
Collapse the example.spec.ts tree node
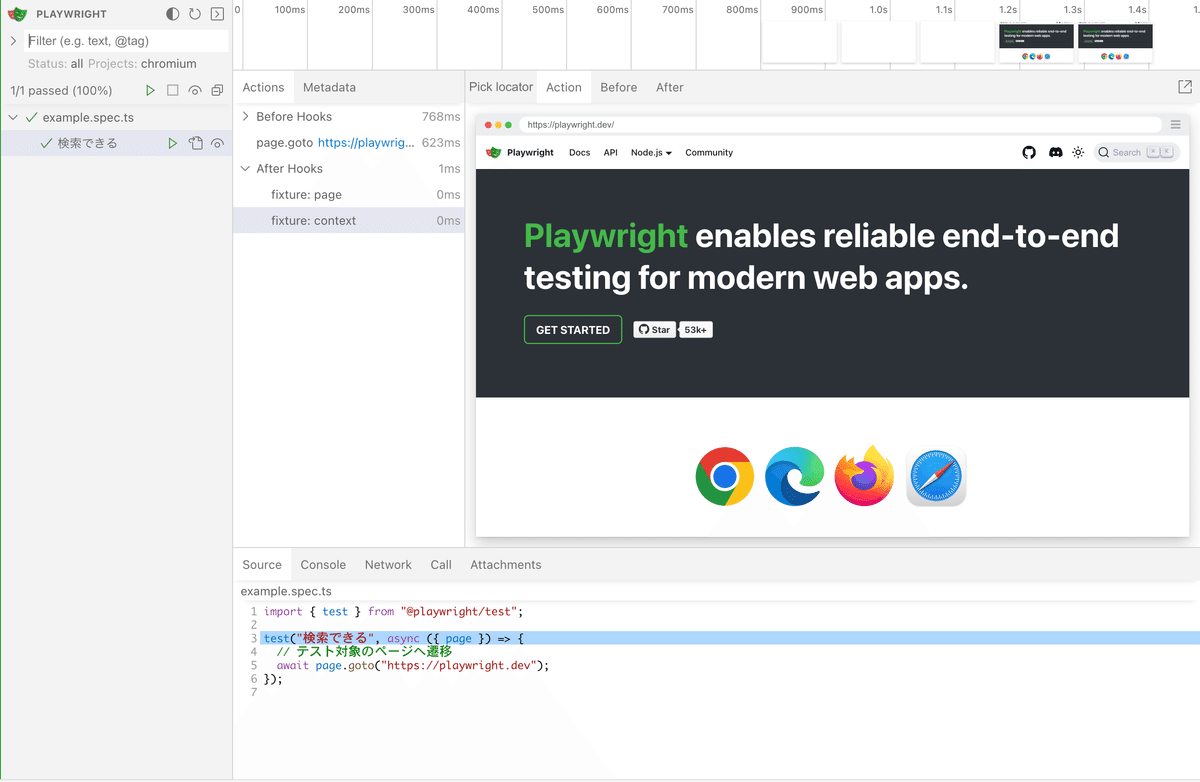click(14, 117)
